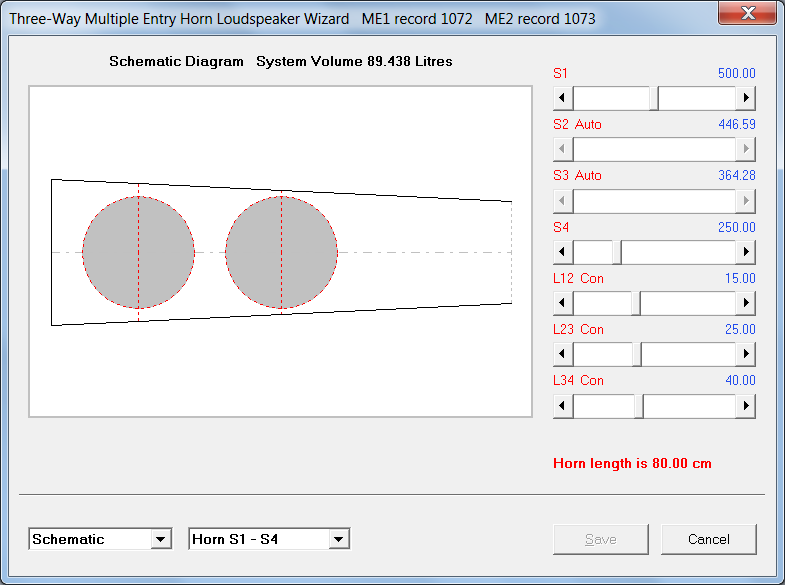Screen dimensions: 785x585
Task: Click the Horn length is 80.00 cm text
Action: click(x=632, y=463)
